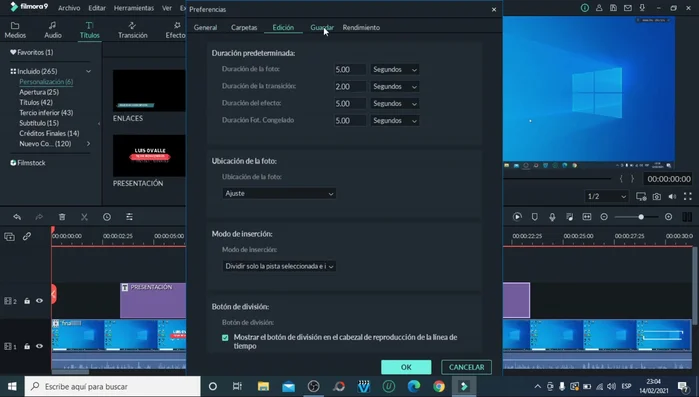The image size is (699, 397).
Task: Click the redo arrow in timeline toolbar
Action: point(39,217)
